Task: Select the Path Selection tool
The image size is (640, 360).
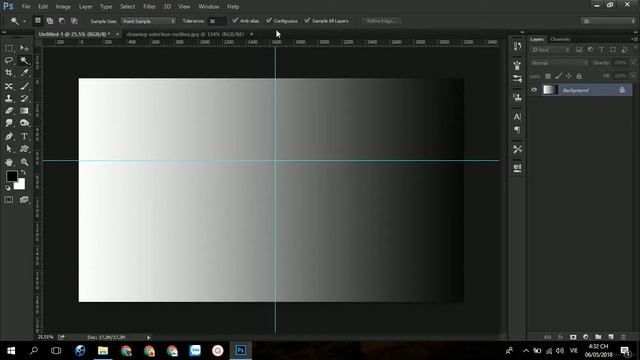Action: (9, 149)
